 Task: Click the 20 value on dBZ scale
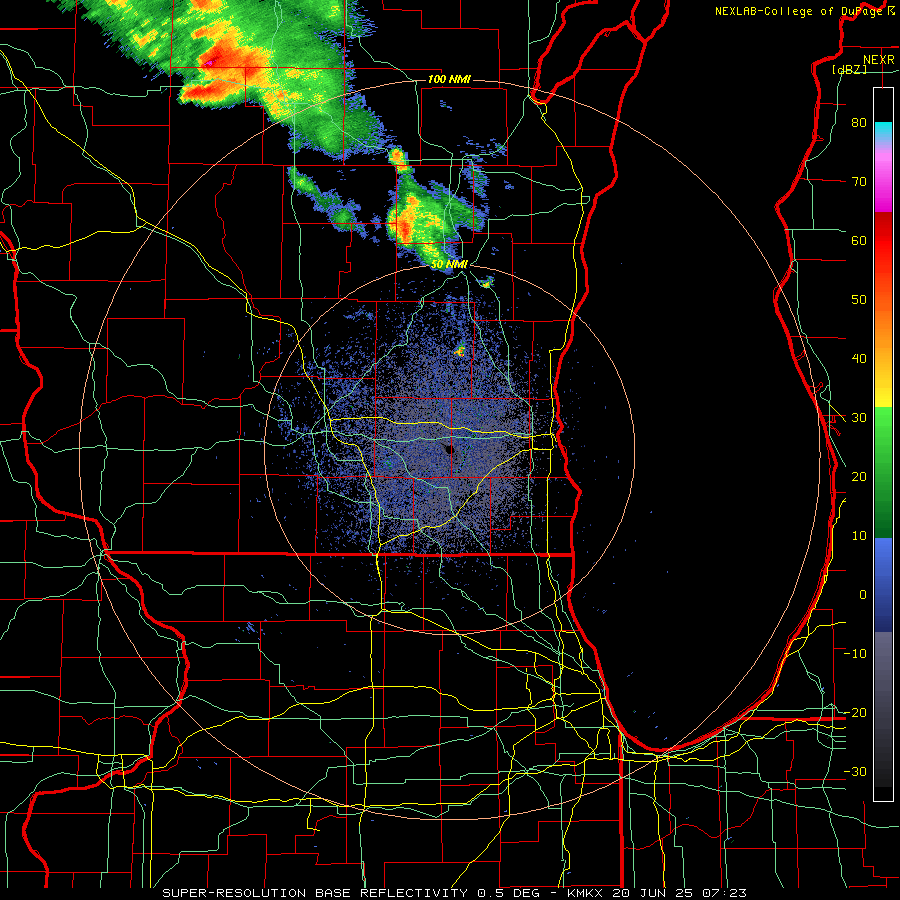point(859,476)
